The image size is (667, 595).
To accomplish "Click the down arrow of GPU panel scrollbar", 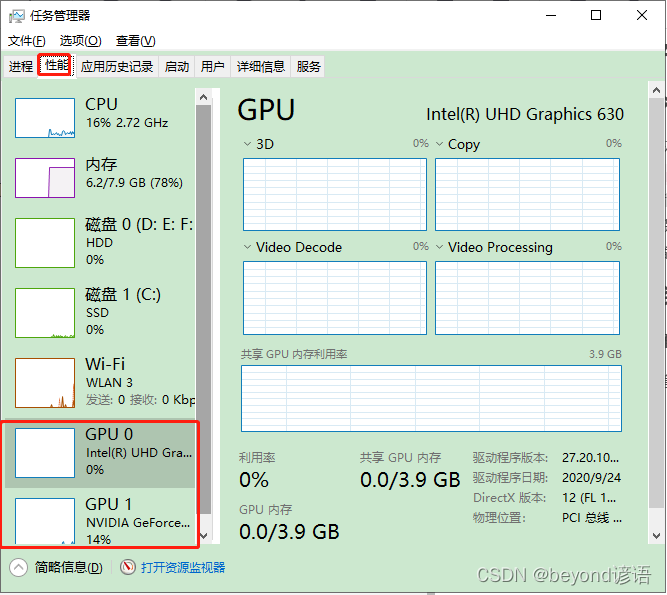I will (x=656, y=535).
